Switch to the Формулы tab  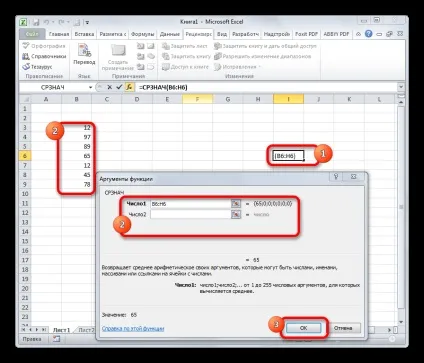(x=143, y=34)
